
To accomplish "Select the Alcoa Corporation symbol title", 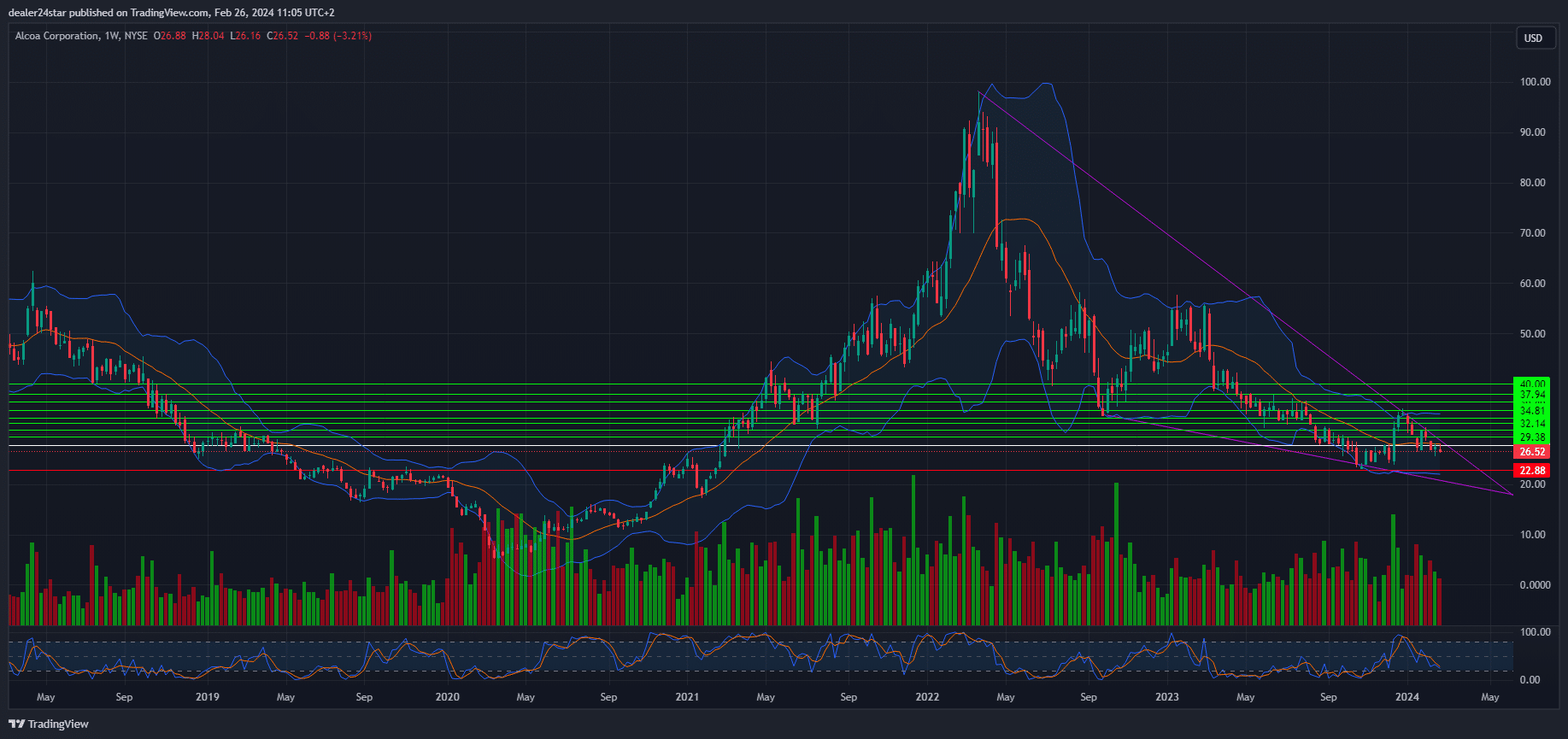I will [x=56, y=36].
